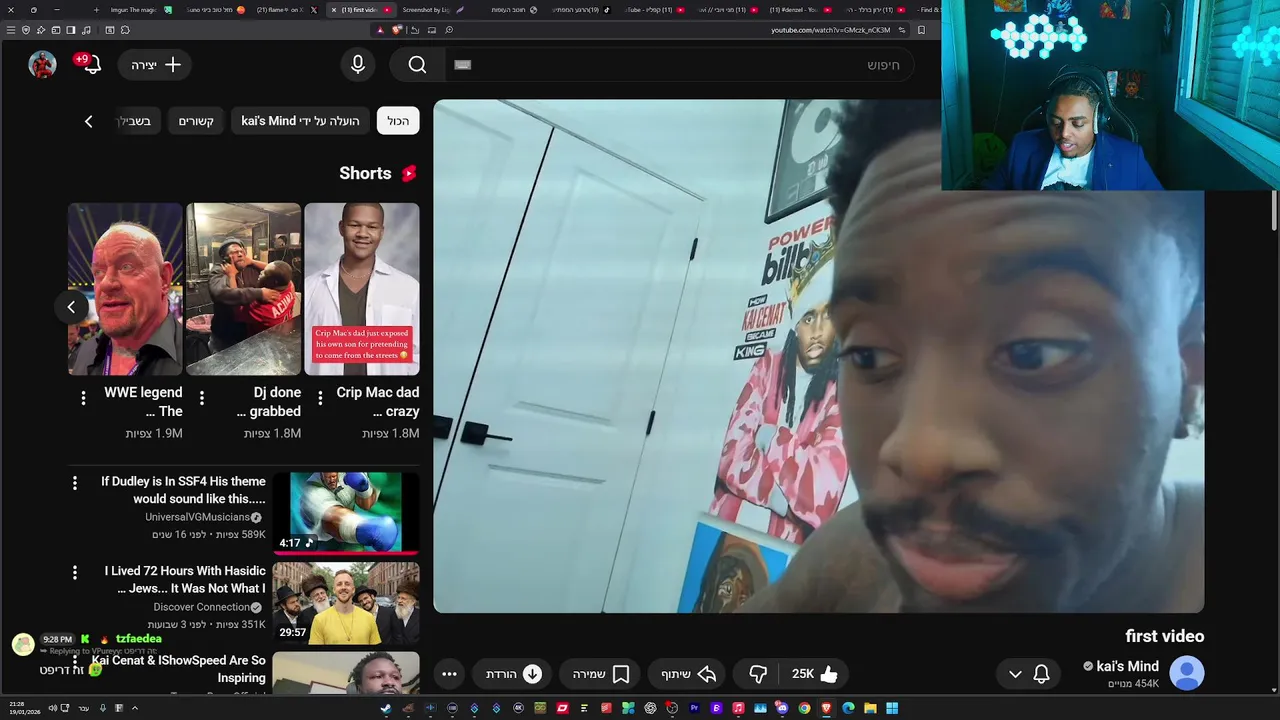Select 'הועלה על ידי kai's Mind' chip
Image resolution: width=1280 pixels, height=720 pixels.
coord(300,121)
